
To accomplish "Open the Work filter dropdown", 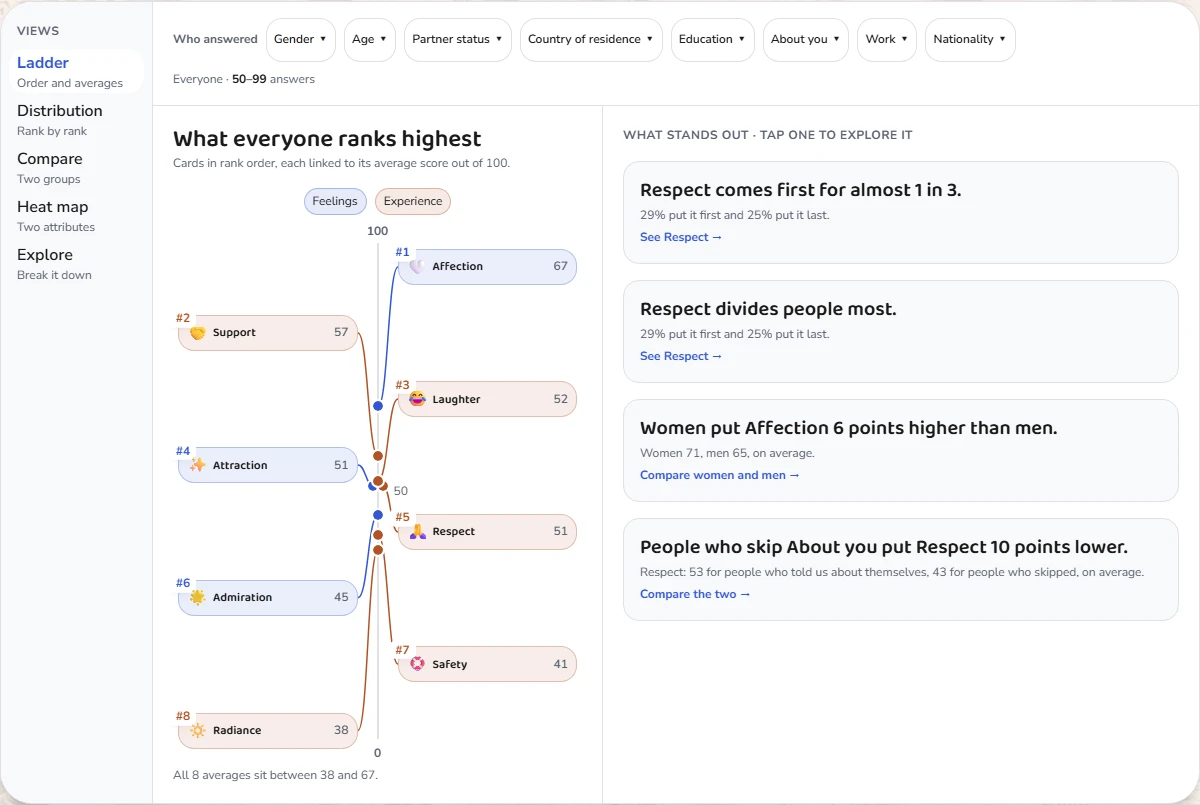I will coord(887,40).
